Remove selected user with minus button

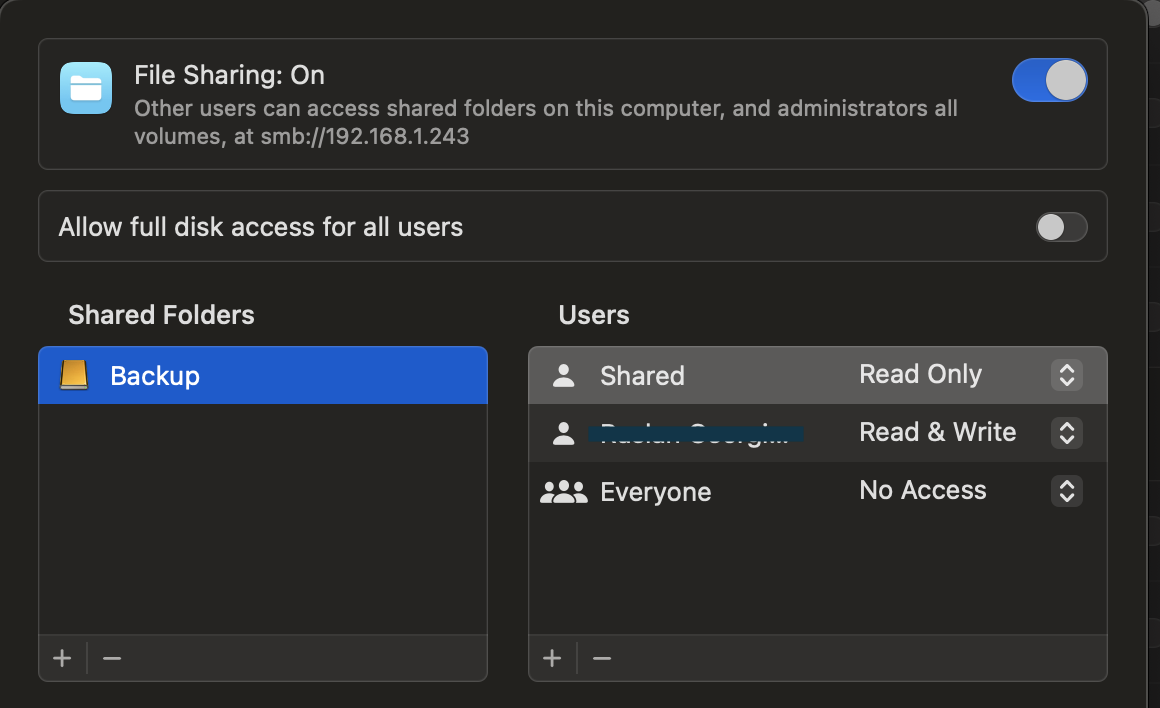click(602, 658)
